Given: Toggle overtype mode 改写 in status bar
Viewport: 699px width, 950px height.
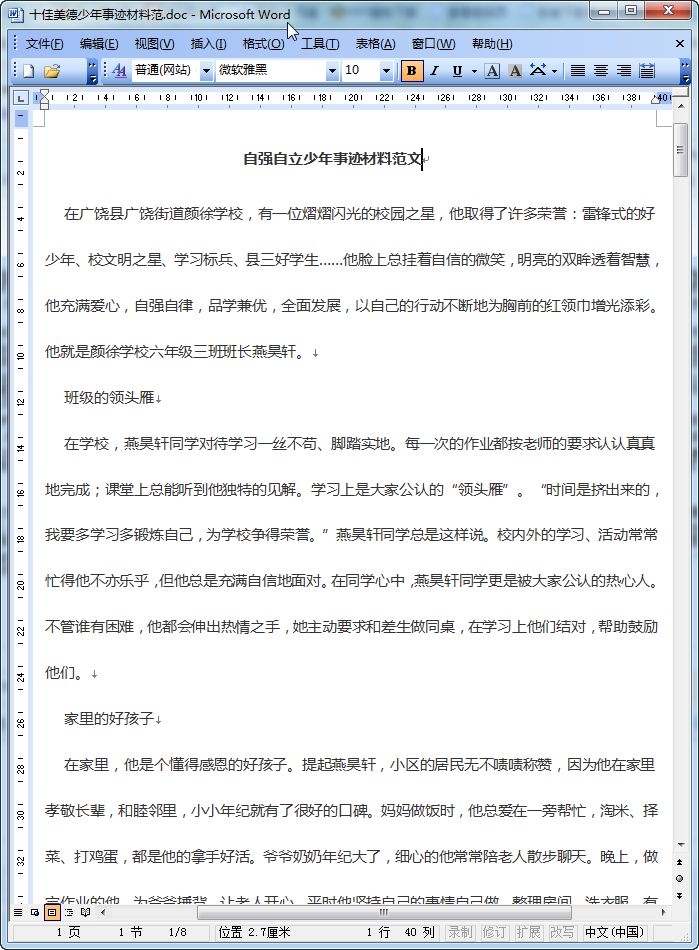Looking at the screenshot, I should point(562,932).
